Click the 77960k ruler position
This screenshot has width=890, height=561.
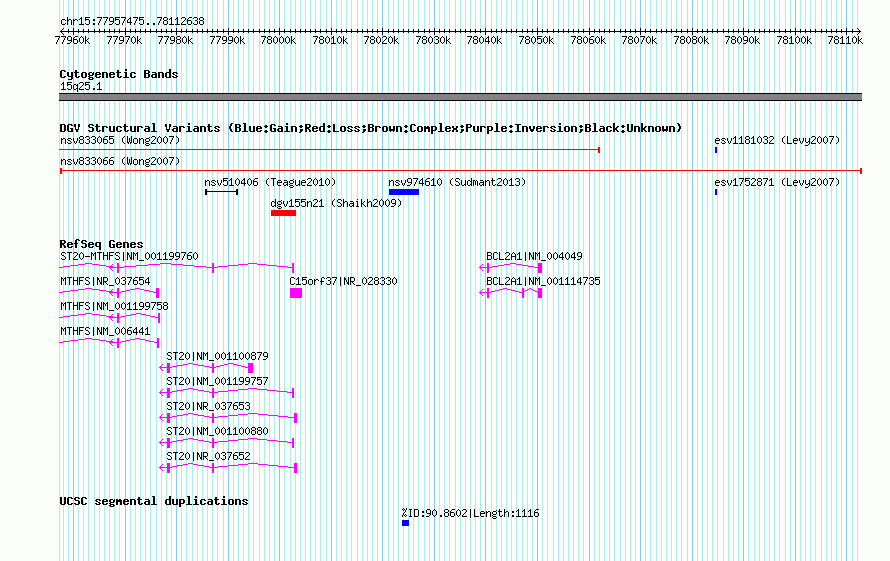pyautogui.click(x=72, y=40)
